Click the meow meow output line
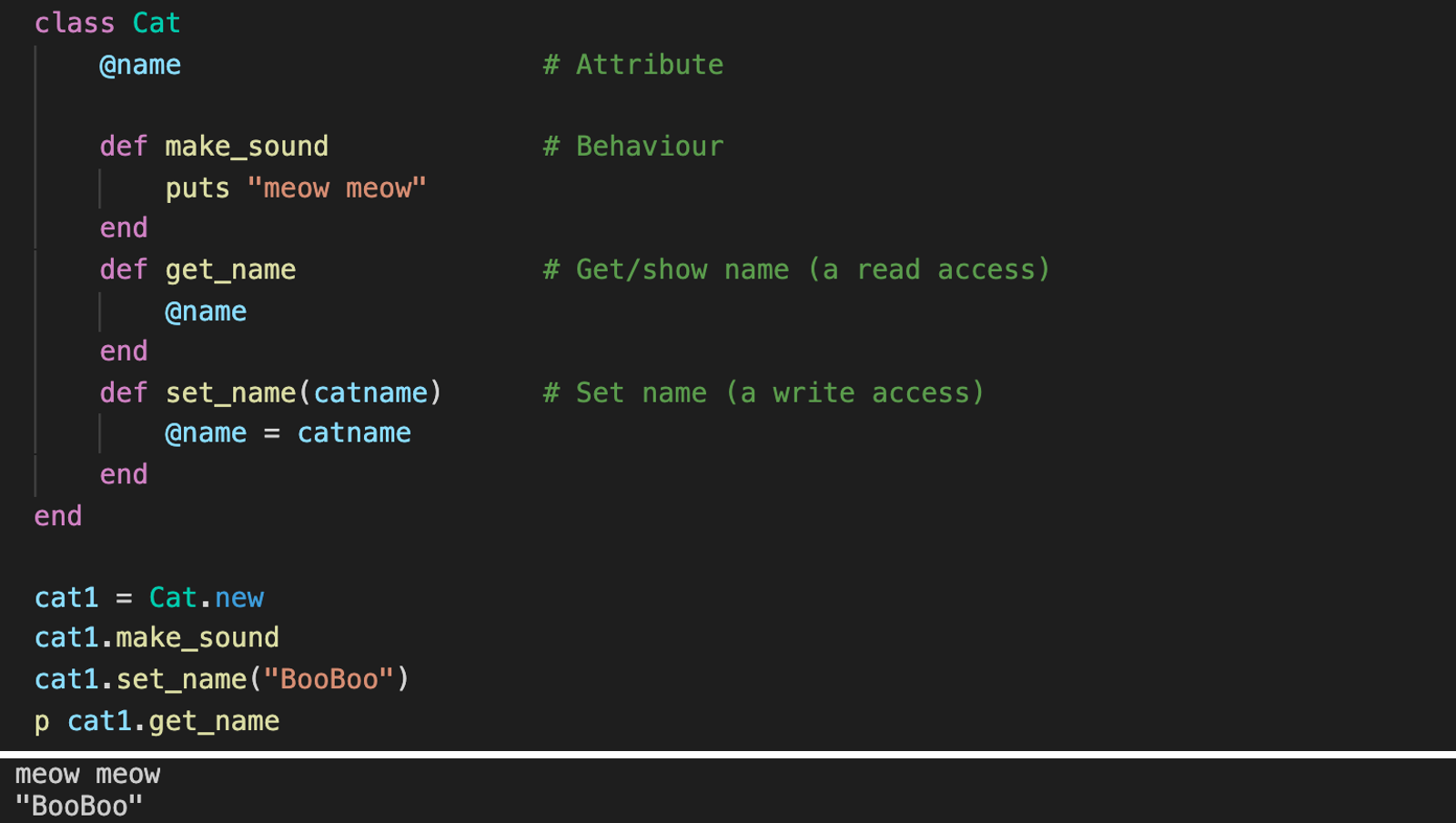Screen dimensions: 1456x823 click(x=88, y=775)
